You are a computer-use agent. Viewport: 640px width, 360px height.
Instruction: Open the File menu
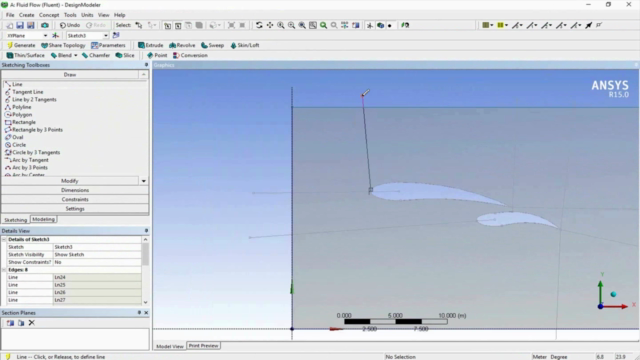[x=10, y=15]
